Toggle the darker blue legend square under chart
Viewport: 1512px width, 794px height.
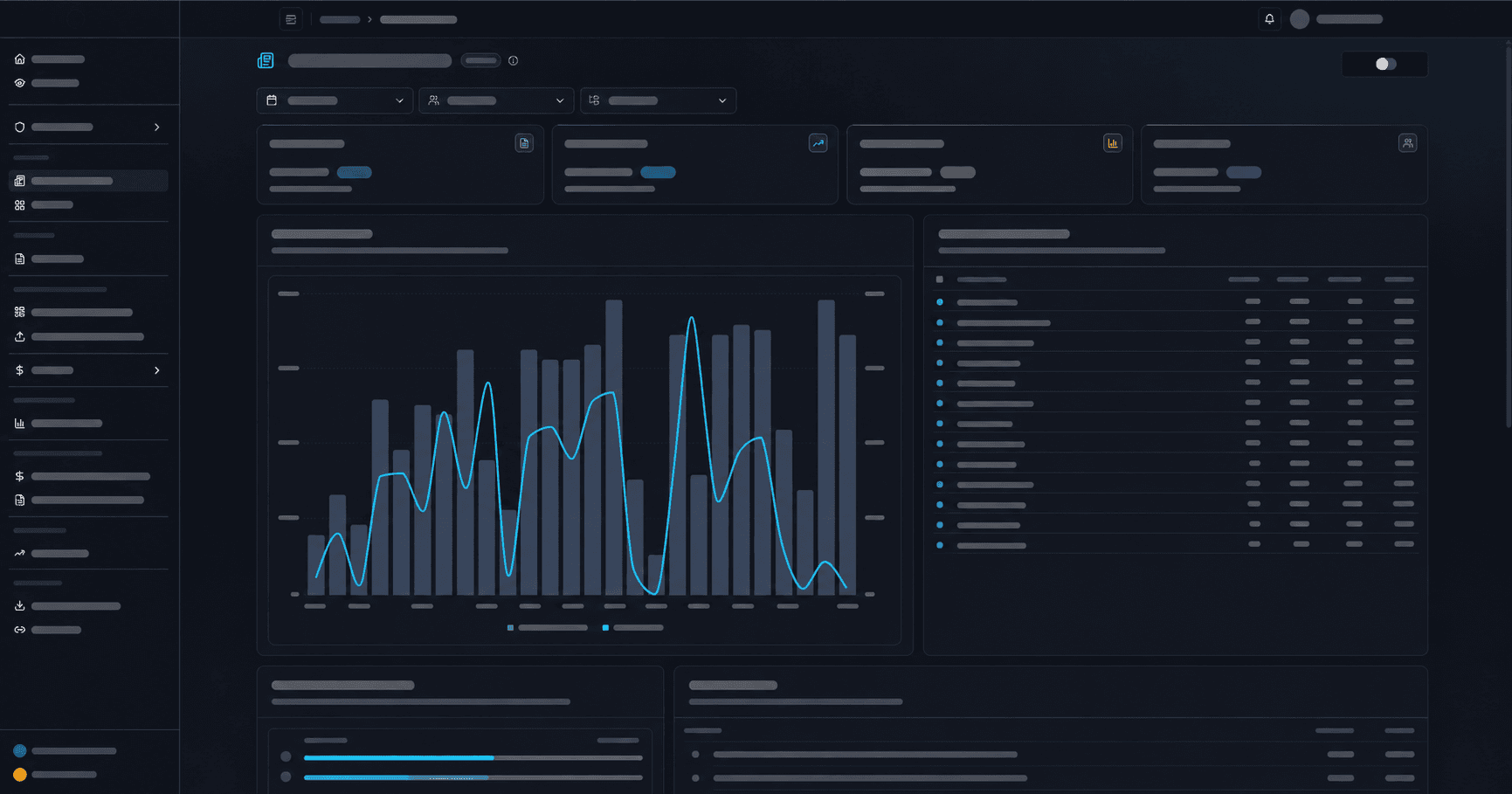pyautogui.click(x=511, y=627)
